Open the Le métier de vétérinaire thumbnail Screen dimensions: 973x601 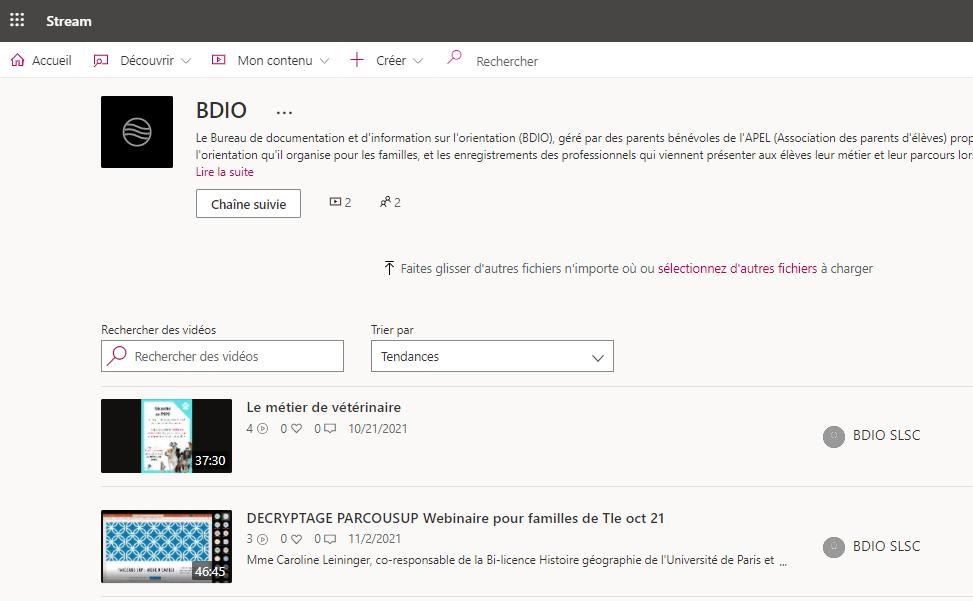click(166, 436)
